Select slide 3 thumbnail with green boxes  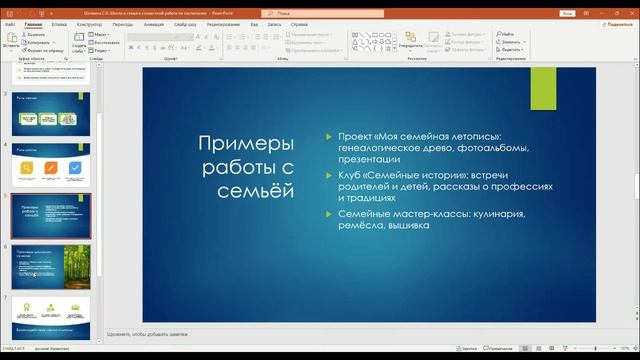(x=51, y=114)
